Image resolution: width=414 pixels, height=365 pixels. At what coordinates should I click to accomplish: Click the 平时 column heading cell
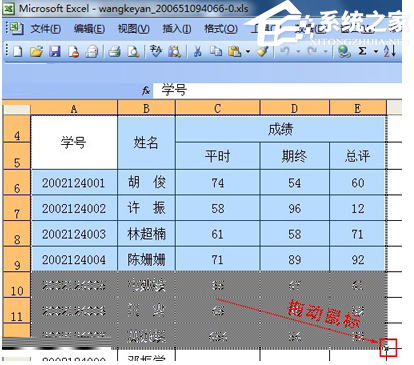tap(217, 156)
